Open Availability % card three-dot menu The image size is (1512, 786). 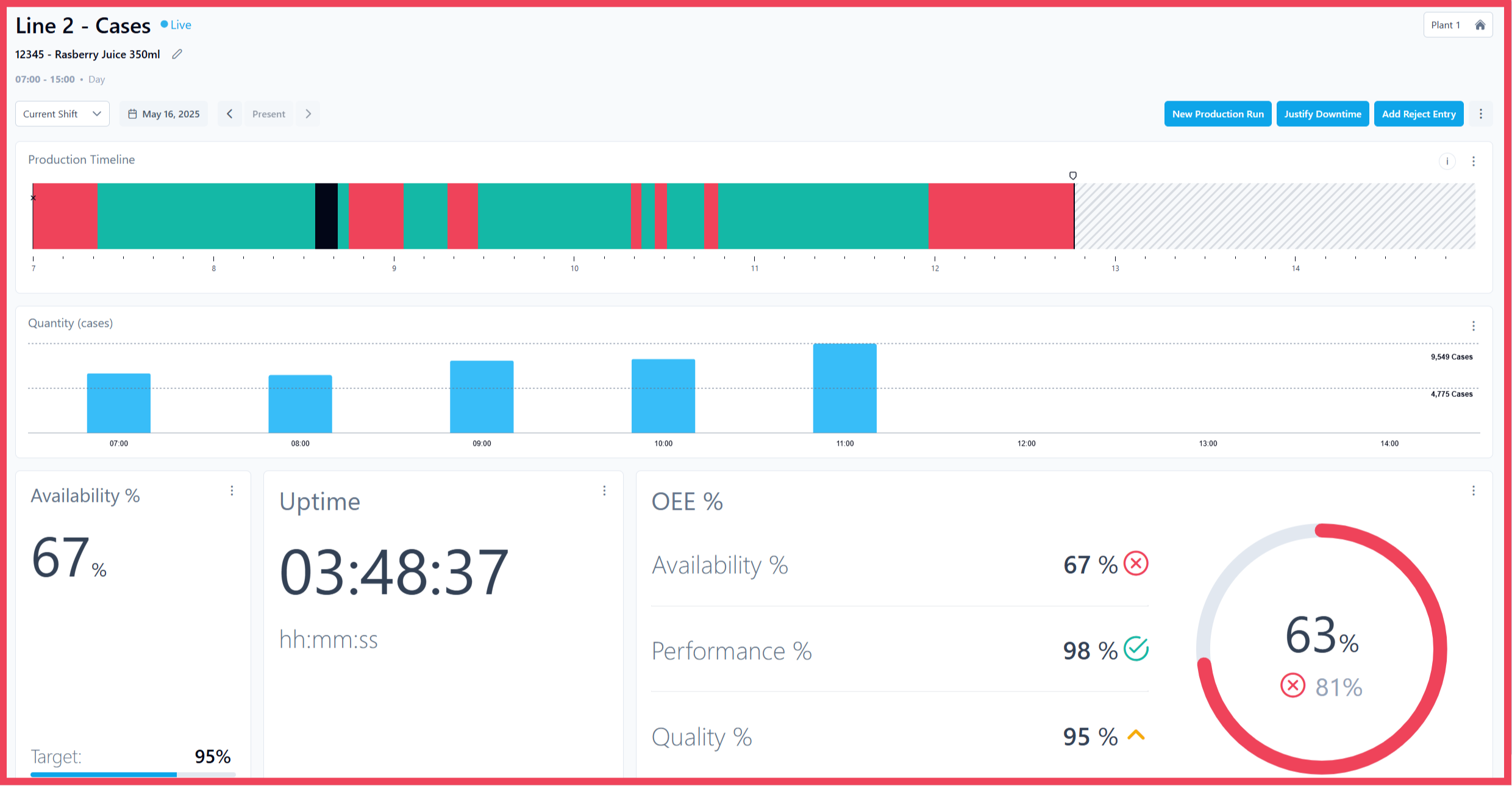tap(232, 491)
